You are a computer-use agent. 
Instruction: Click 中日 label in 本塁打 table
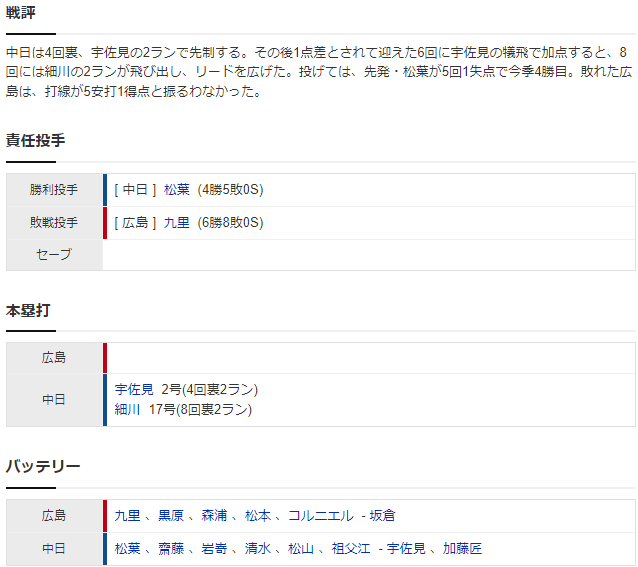[x=54, y=399]
